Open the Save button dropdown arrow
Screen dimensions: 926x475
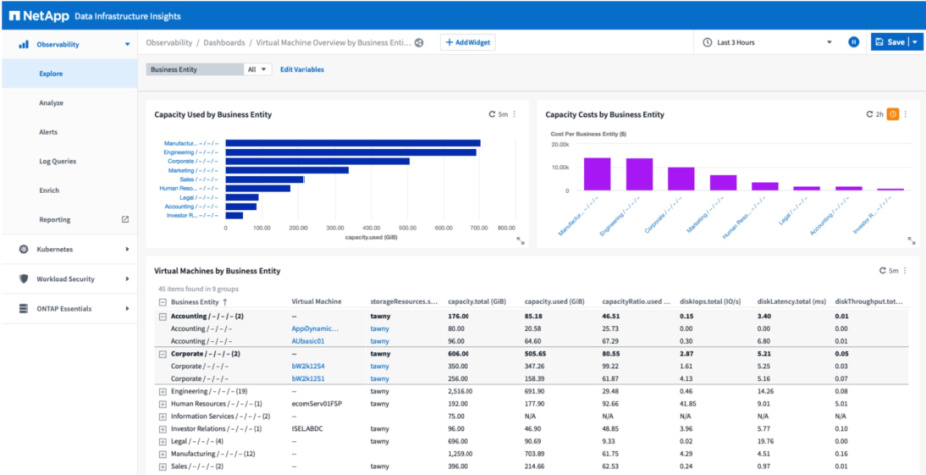click(x=915, y=42)
